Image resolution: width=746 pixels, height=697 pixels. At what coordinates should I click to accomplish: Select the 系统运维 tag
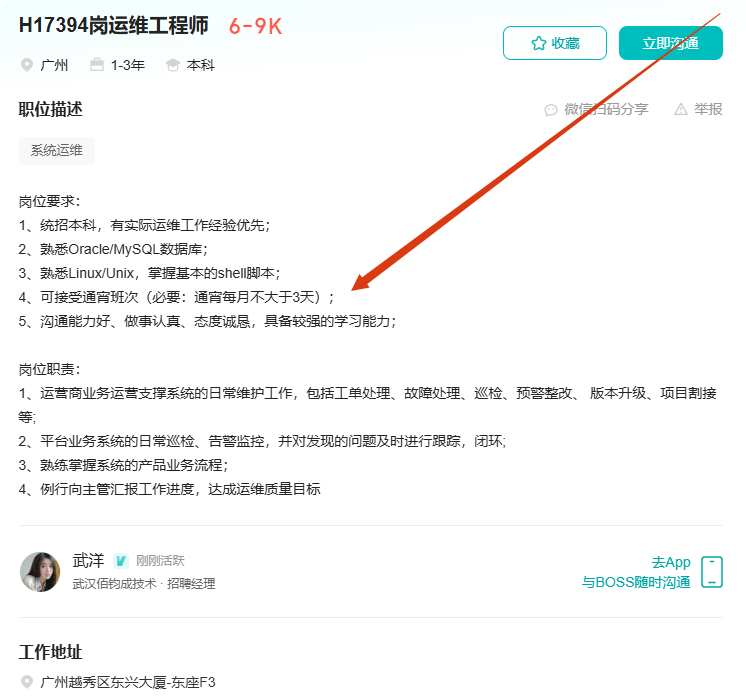click(x=57, y=151)
